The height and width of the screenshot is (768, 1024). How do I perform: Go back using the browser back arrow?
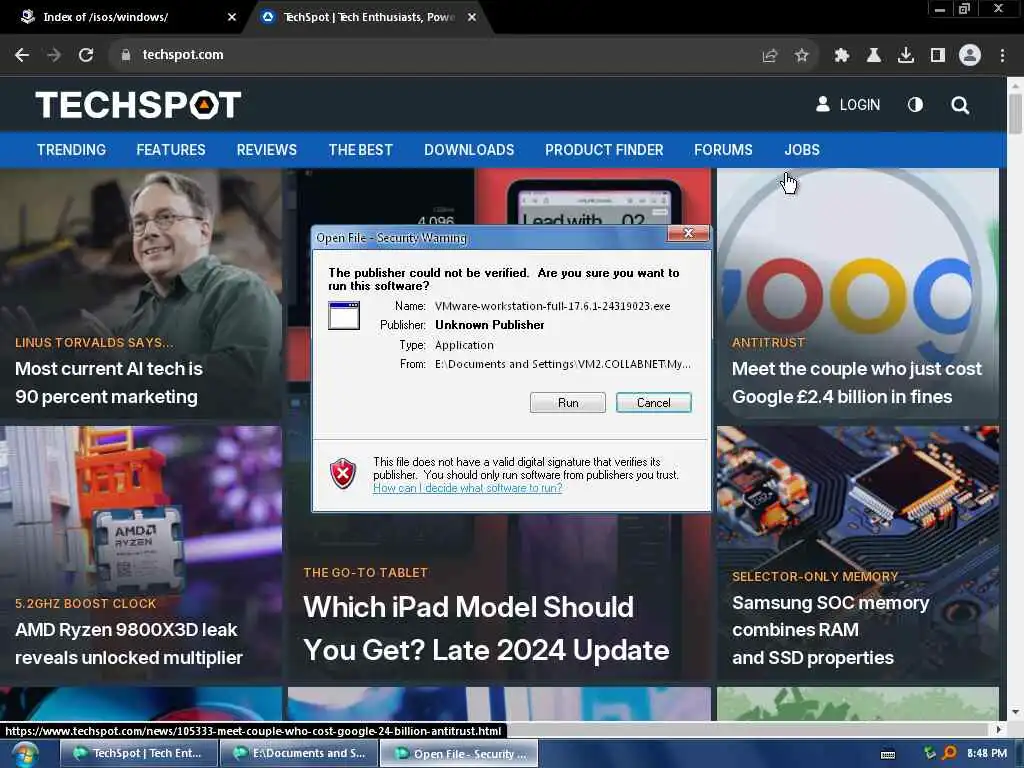tap(22, 55)
